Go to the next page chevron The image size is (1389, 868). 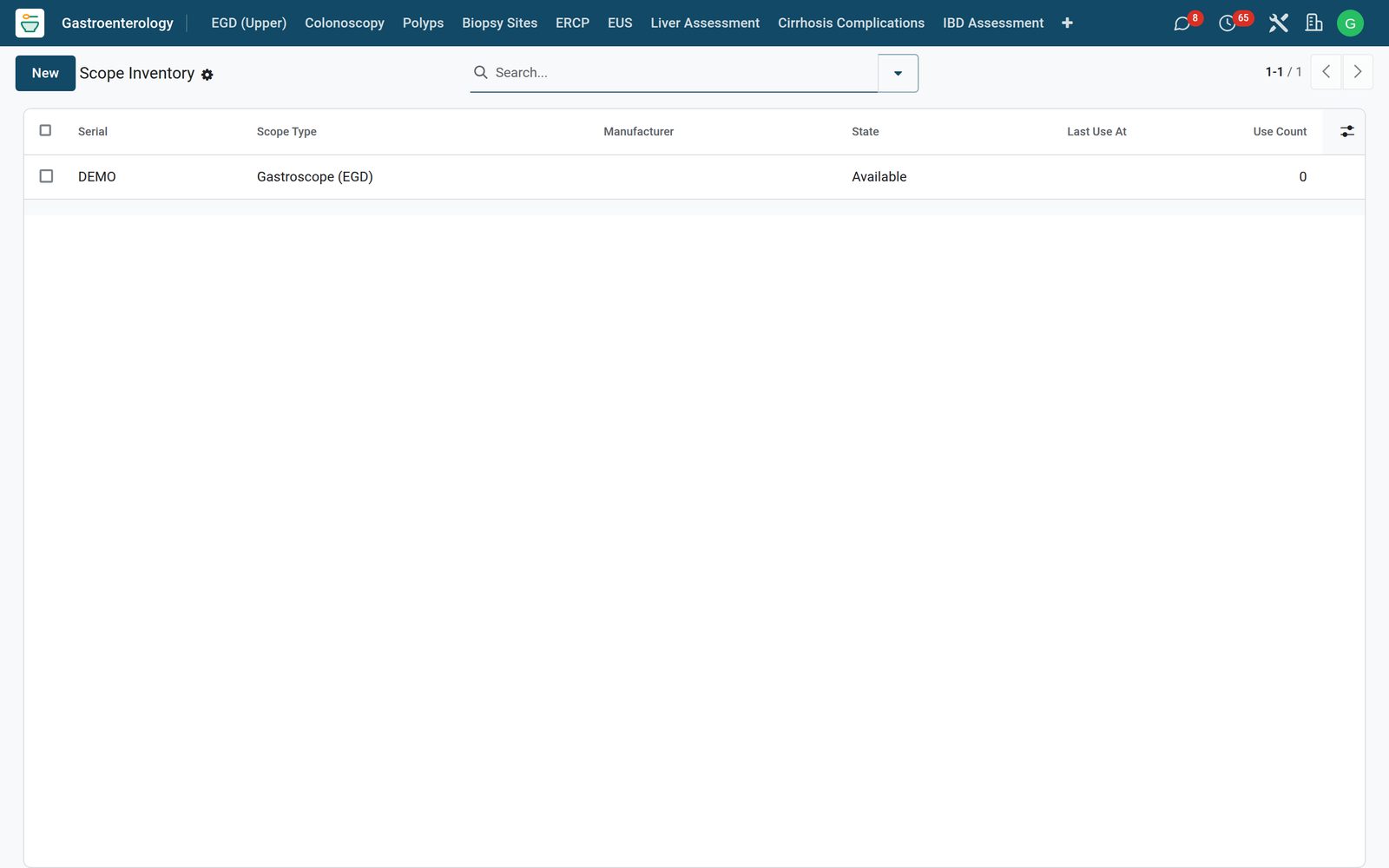pos(1358,72)
